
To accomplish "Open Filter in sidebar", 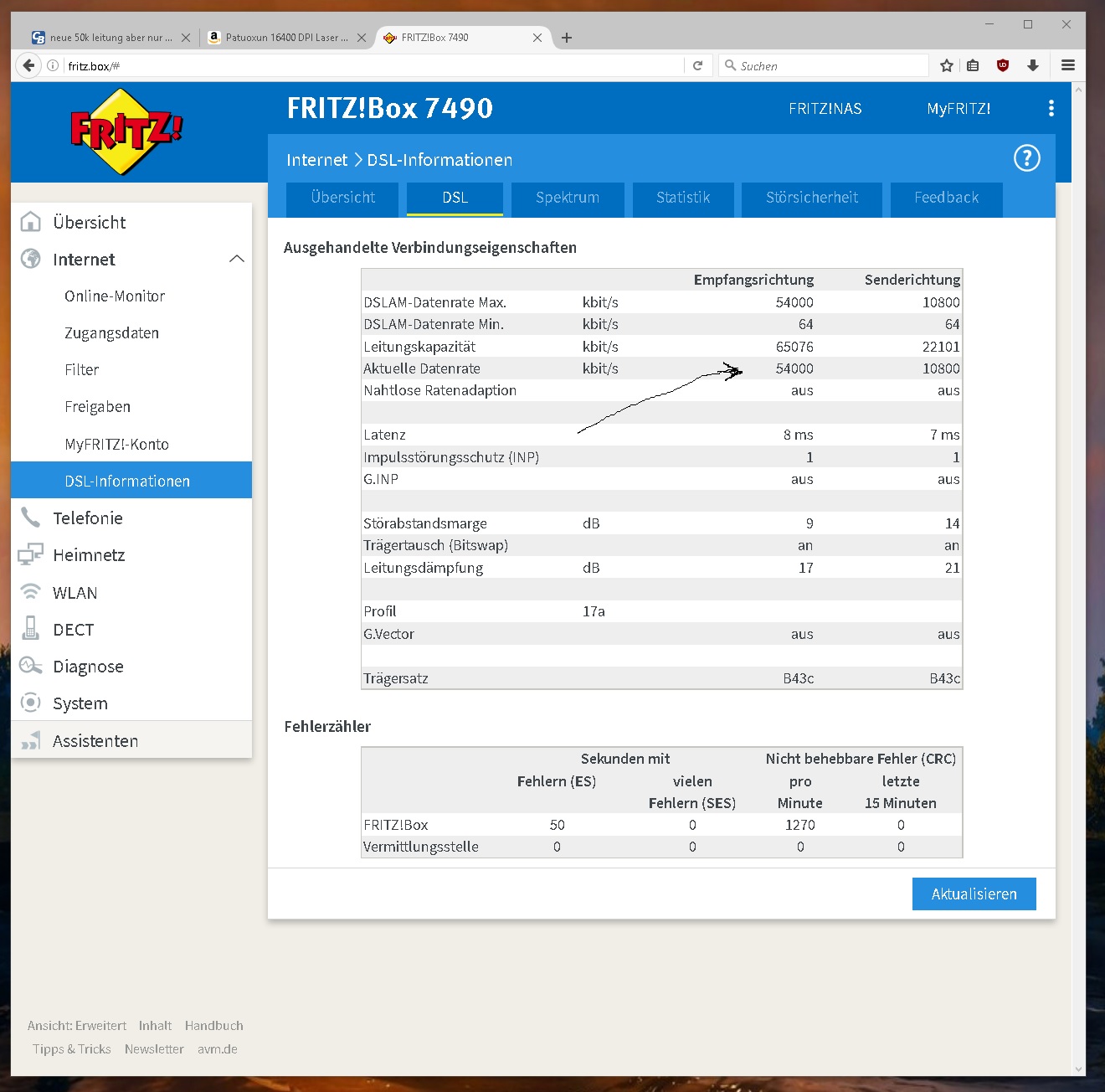I will click(82, 369).
